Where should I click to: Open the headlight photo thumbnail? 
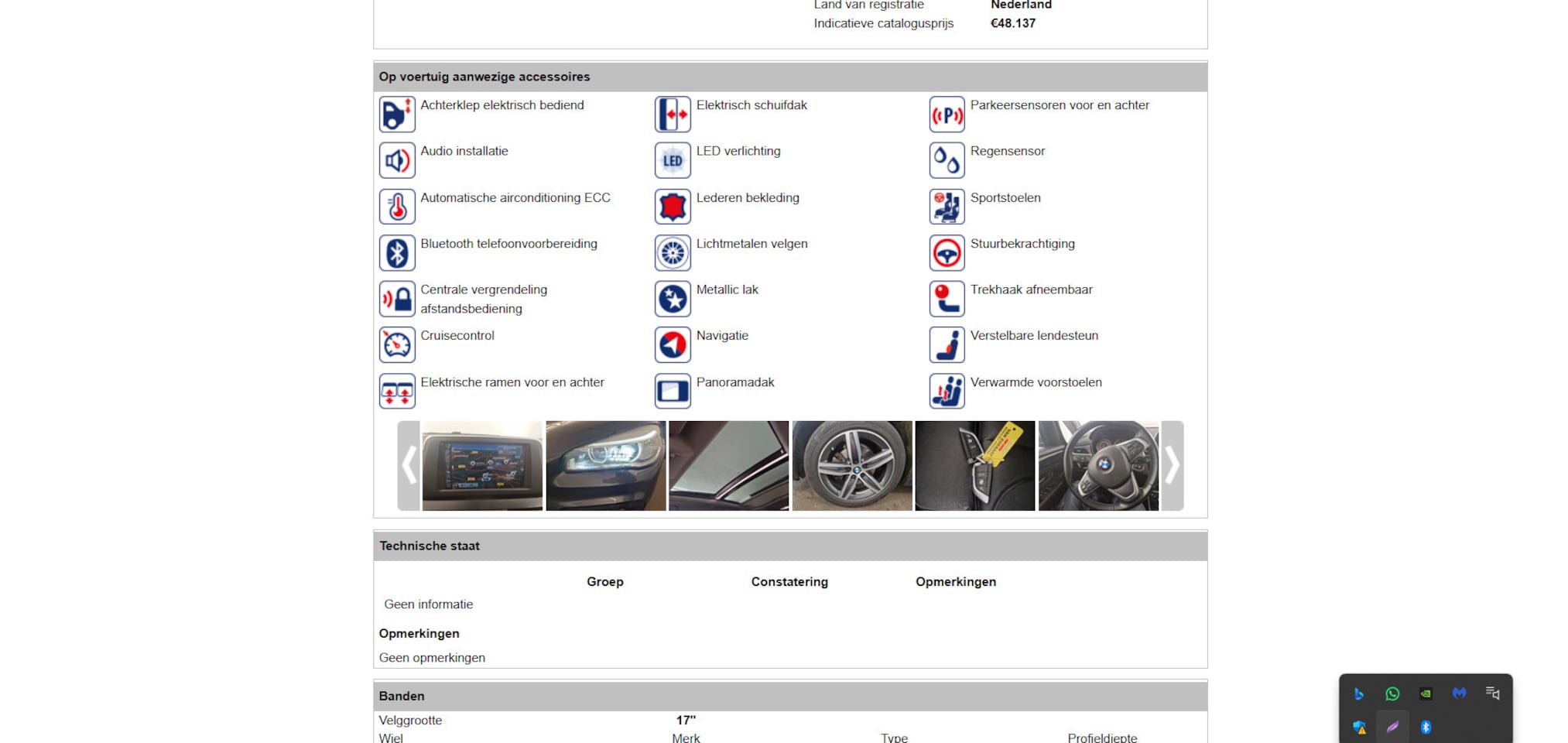point(605,466)
